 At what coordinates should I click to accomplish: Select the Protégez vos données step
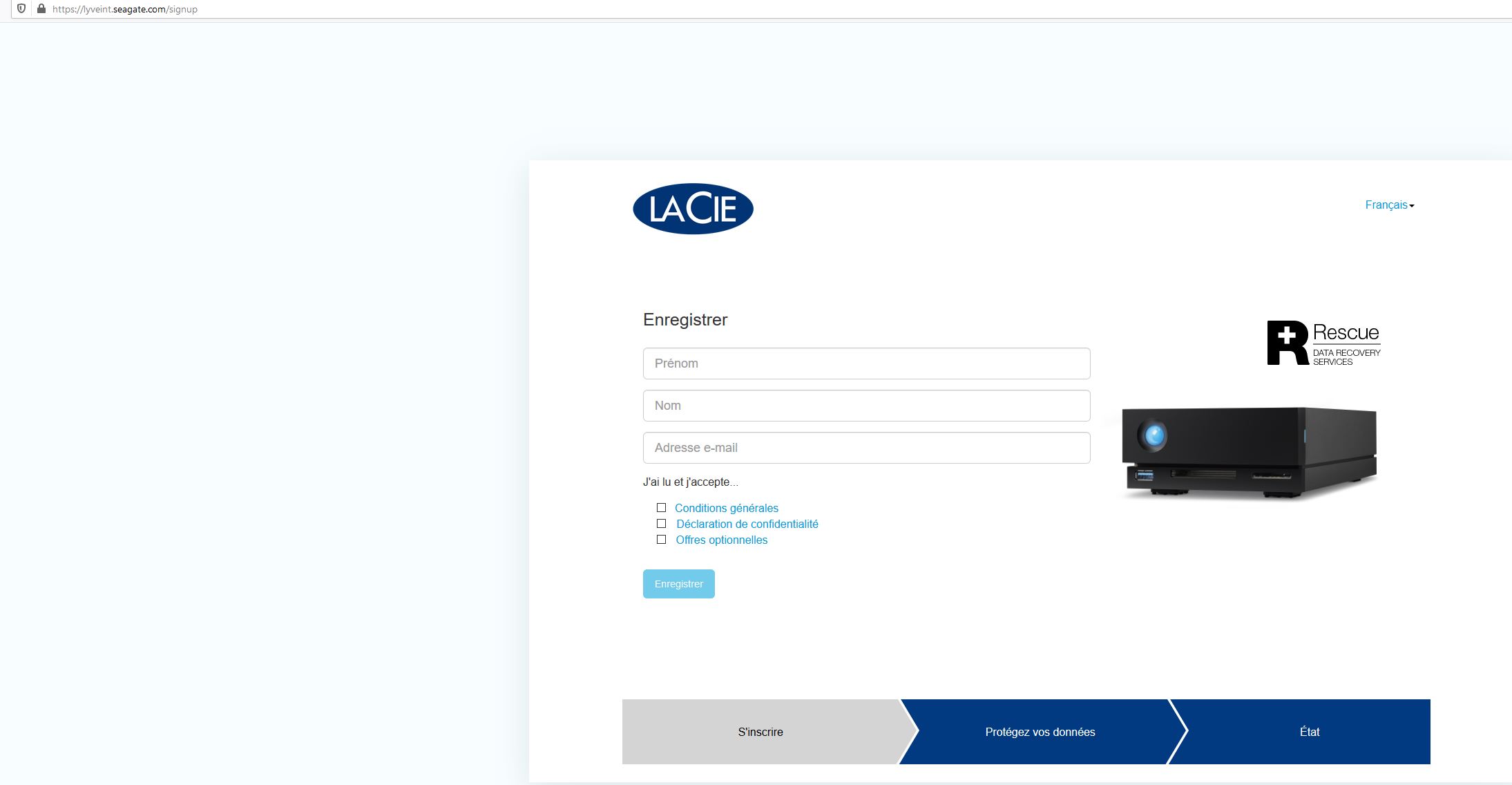click(1040, 732)
